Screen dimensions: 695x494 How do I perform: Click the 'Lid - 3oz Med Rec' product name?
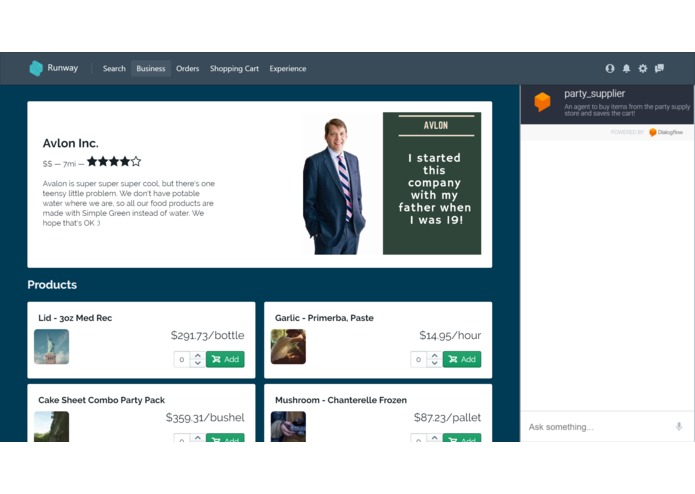coord(75,318)
